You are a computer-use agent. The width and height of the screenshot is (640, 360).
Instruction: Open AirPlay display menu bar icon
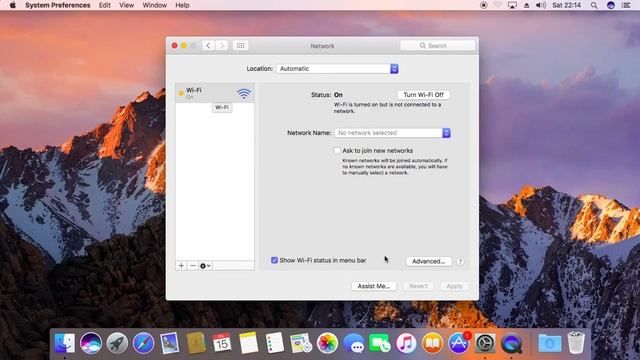tap(512, 5)
